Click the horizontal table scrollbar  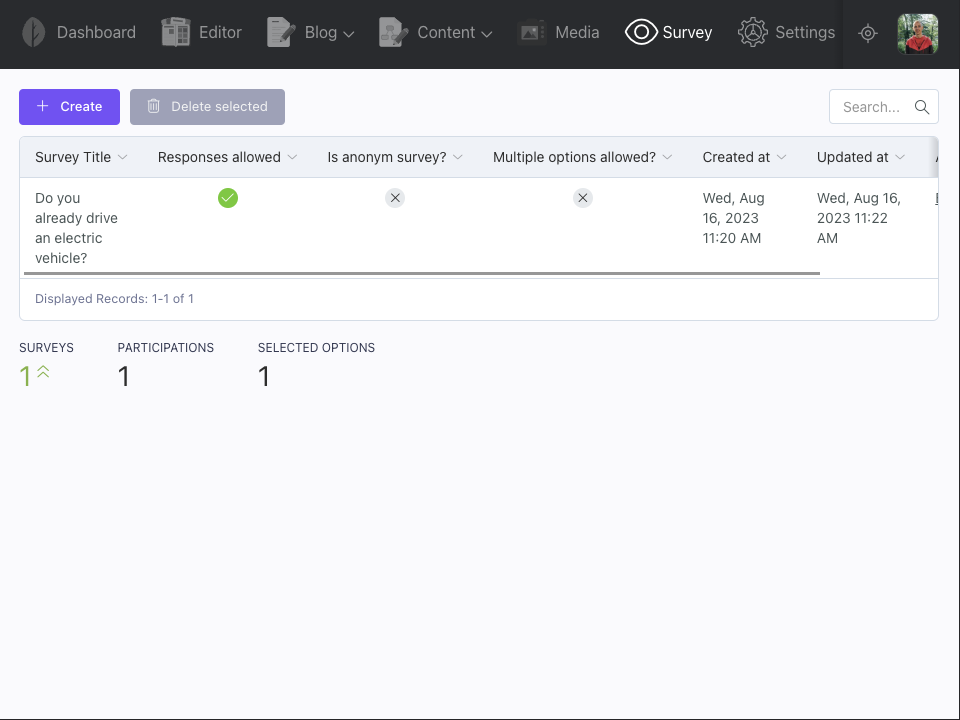[x=422, y=274]
